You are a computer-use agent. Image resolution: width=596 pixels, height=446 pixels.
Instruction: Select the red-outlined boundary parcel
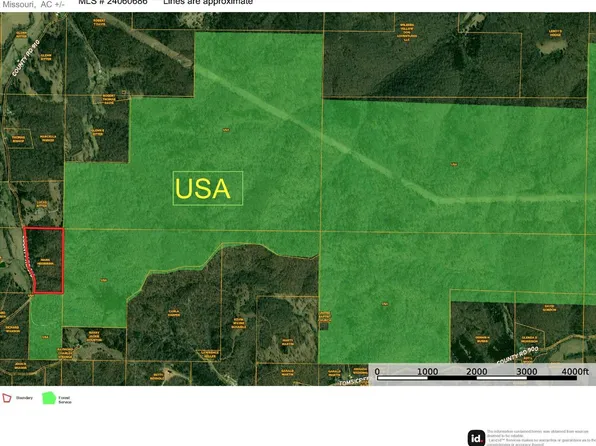click(x=45, y=260)
